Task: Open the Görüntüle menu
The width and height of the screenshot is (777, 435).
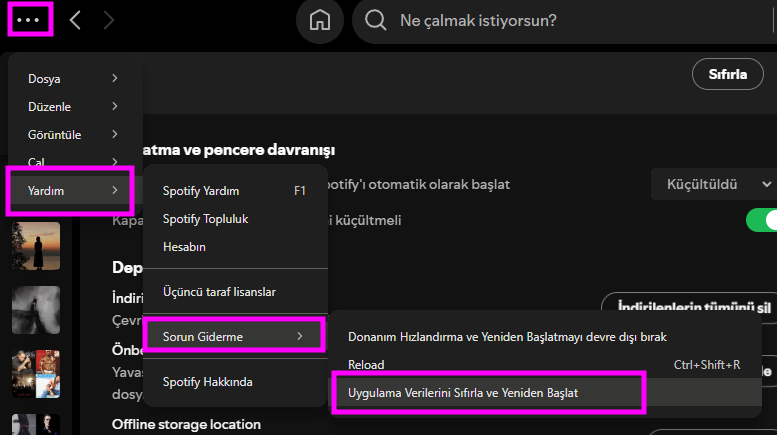Action: point(75,134)
